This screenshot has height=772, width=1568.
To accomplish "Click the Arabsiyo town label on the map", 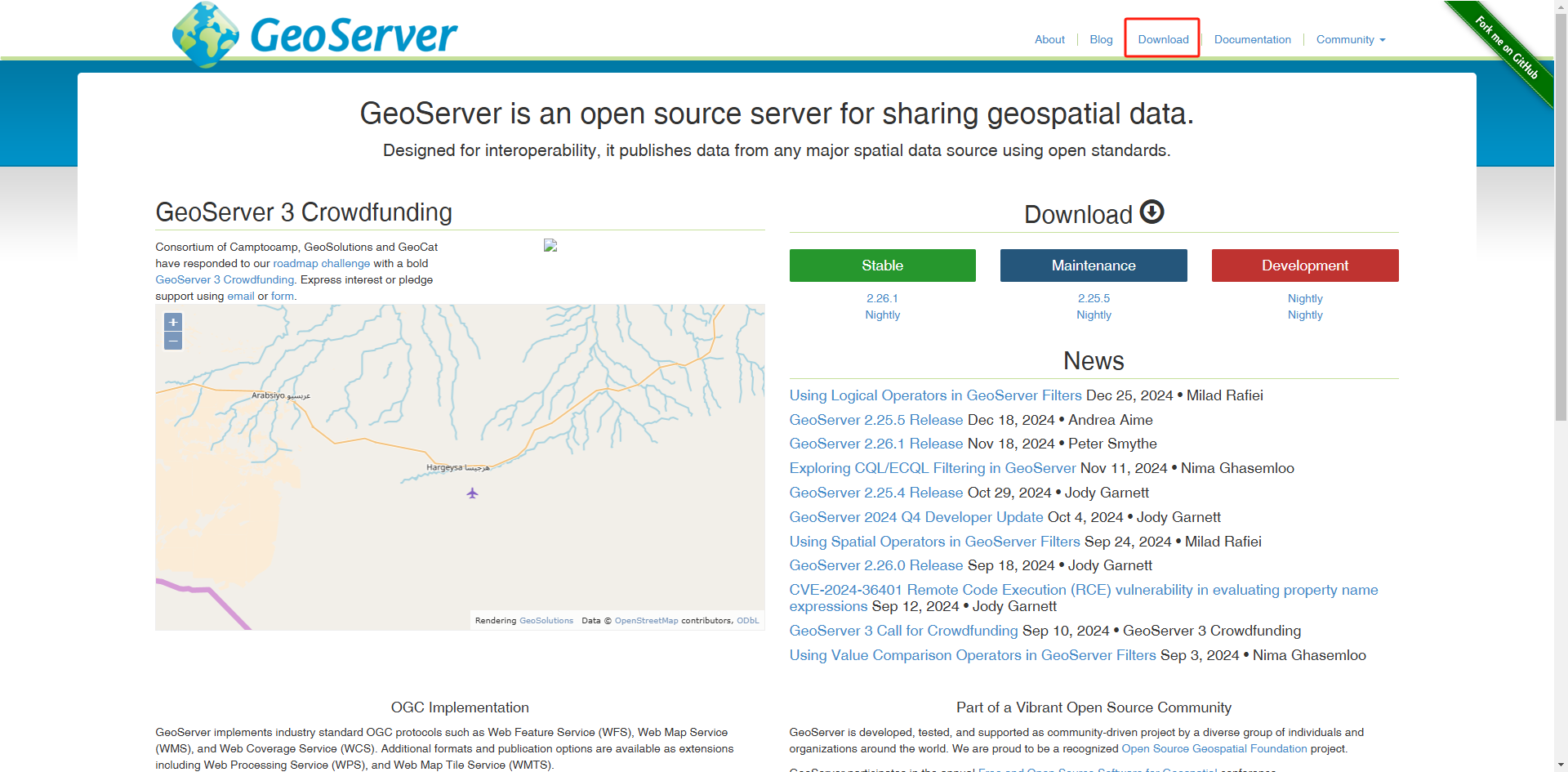I will pyautogui.click(x=281, y=395).
